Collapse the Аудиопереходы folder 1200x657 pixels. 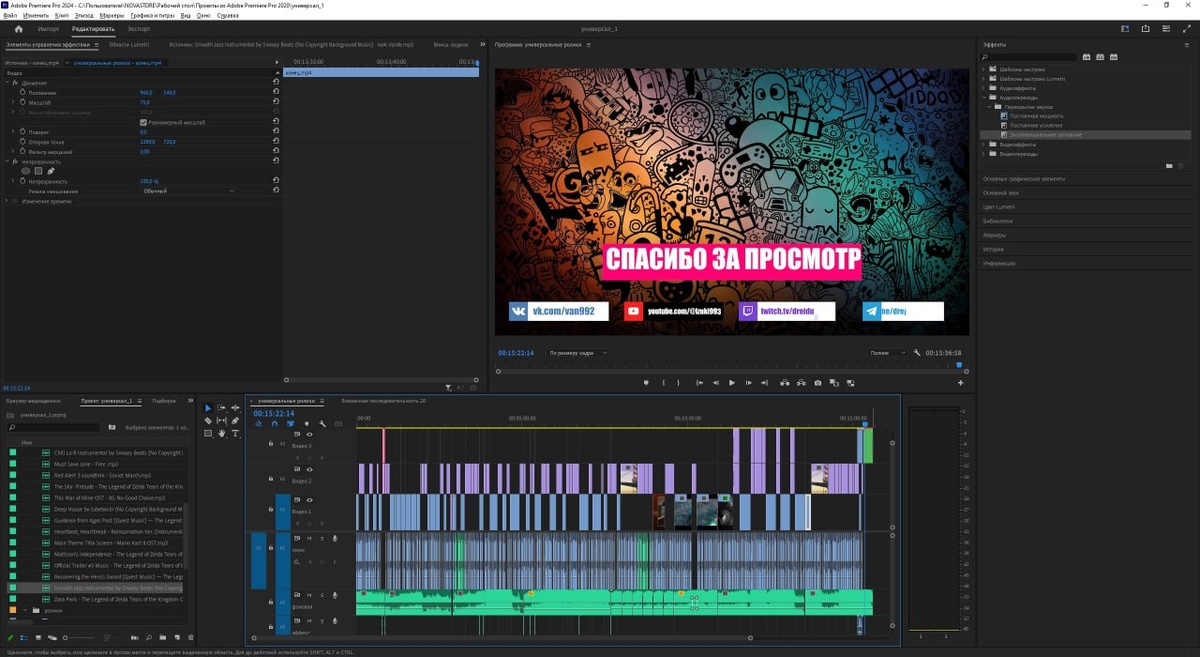point(983,98)
